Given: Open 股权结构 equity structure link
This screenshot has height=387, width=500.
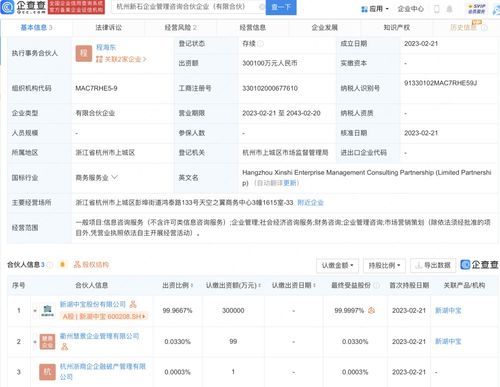Looking at the screenshot, I should point(91,264).
